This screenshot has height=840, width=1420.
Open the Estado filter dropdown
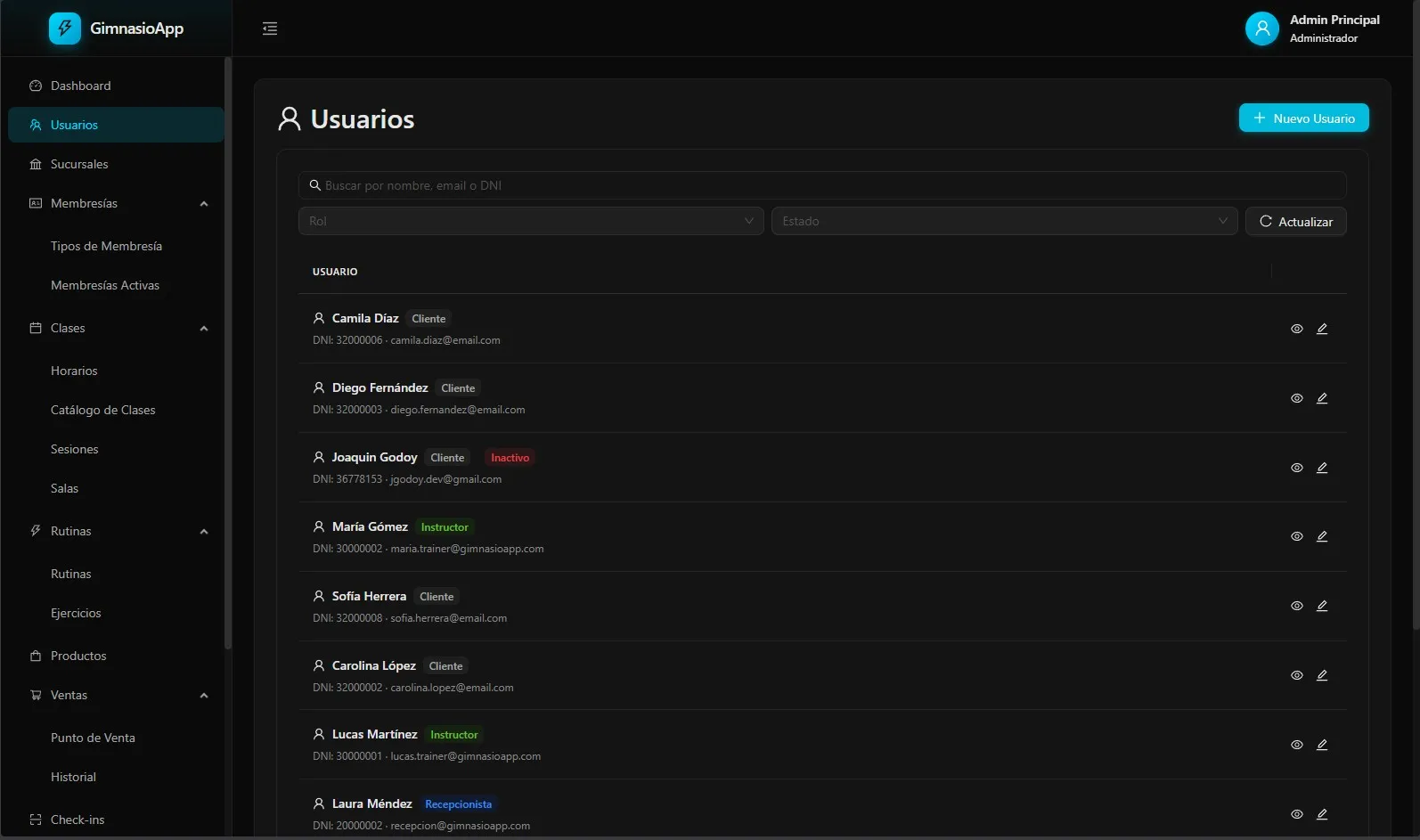coord(1004,221)
